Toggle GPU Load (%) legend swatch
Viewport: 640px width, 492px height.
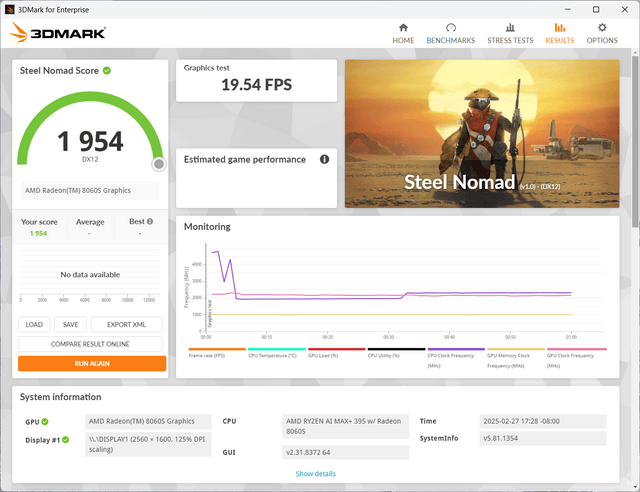[x=336, y=349]
